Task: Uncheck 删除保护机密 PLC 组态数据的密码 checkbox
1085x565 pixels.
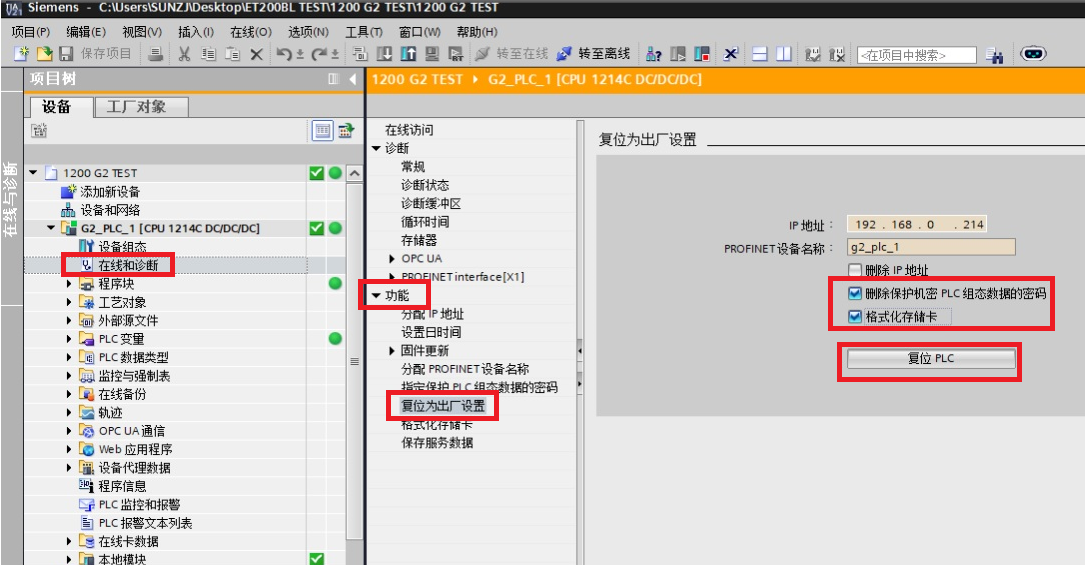Action: tap(855, 293)
